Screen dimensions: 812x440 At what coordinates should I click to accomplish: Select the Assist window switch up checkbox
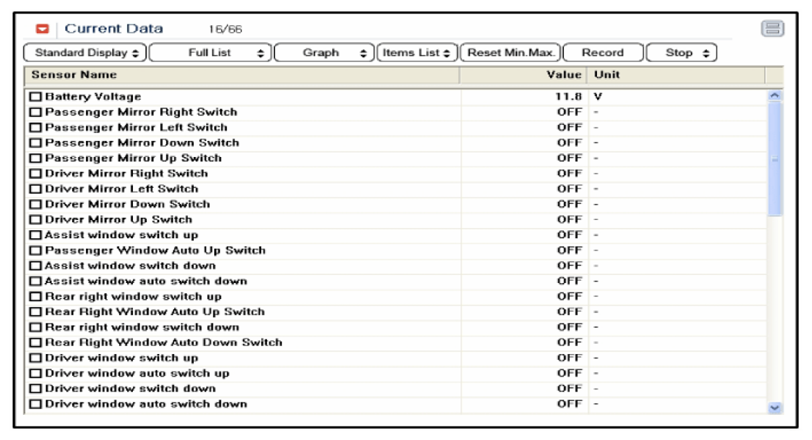36,235
